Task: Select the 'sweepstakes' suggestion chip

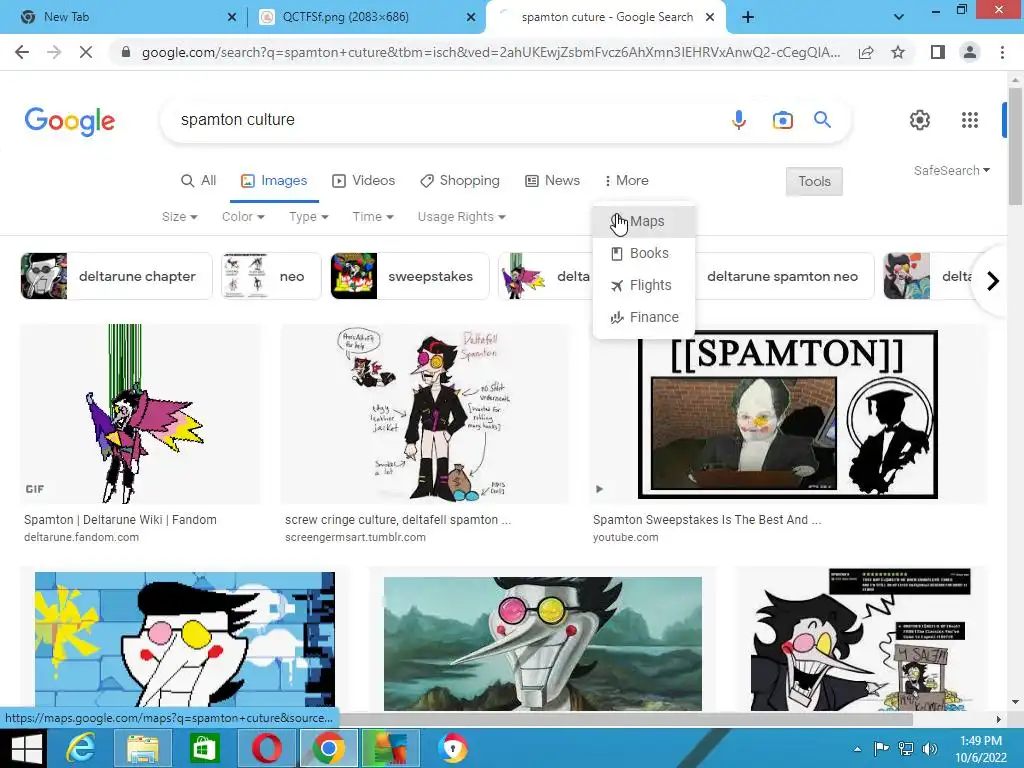Action: 409,276
